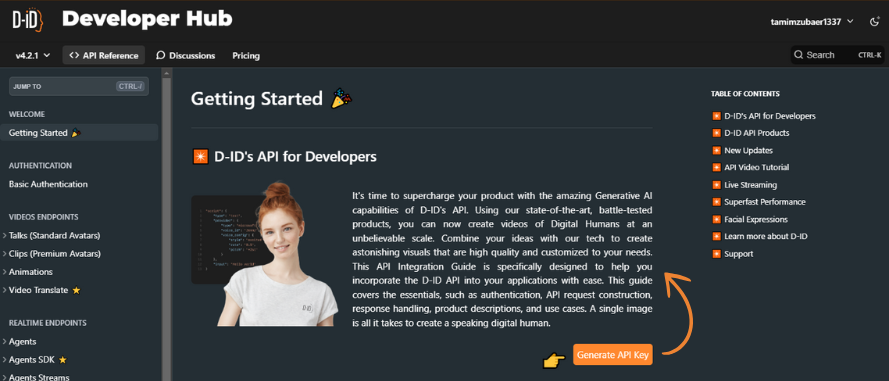Screen dimensions: 889x381
Task: Switch to the API Reference tab
Action: click(x=103, y=56)
